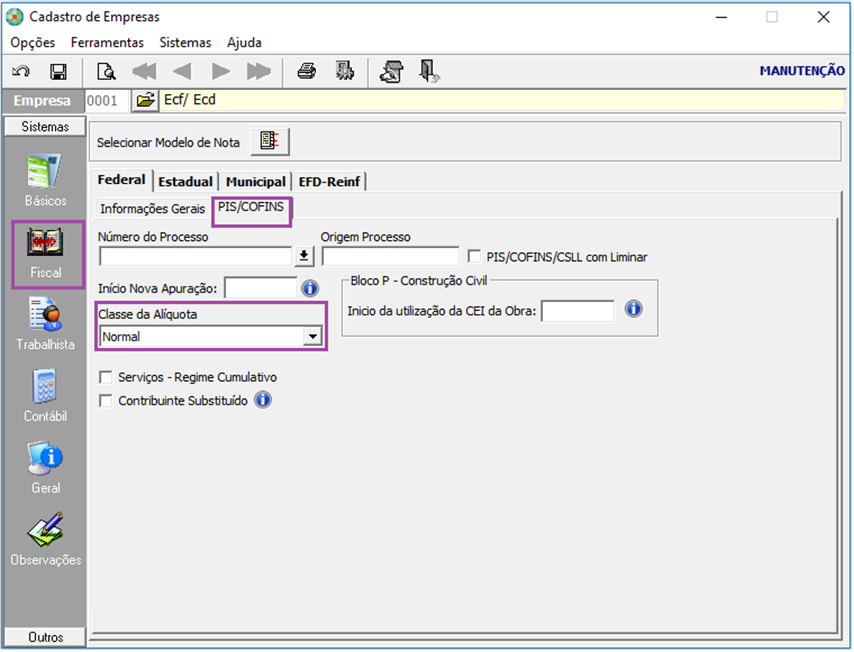Click the Início Nova Apuração date field

click(x=261, y=288)
